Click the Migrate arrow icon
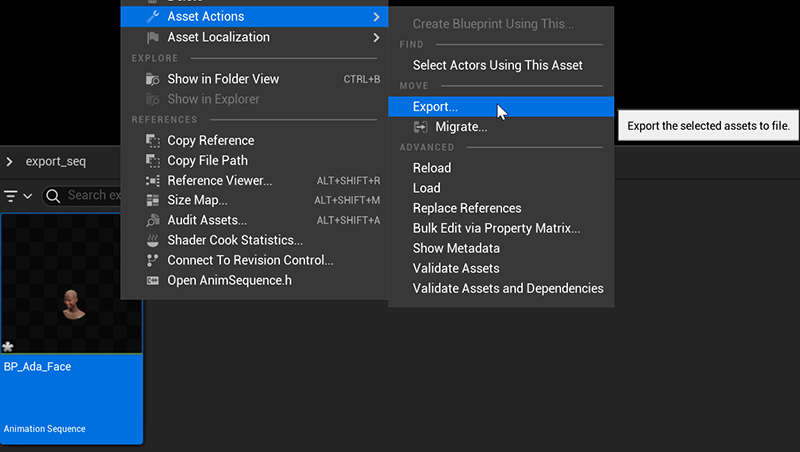This screenshot has width=800, height=452. 420,127
